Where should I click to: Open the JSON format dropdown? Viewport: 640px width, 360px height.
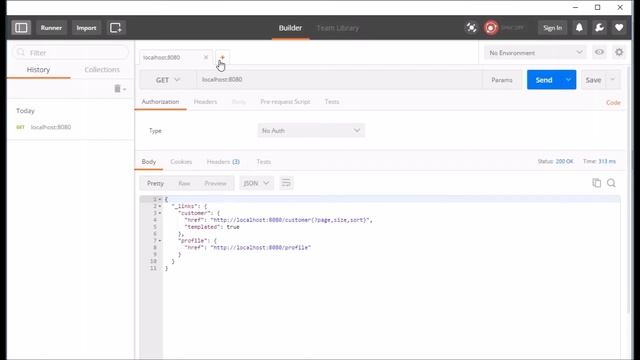(256, 183)
